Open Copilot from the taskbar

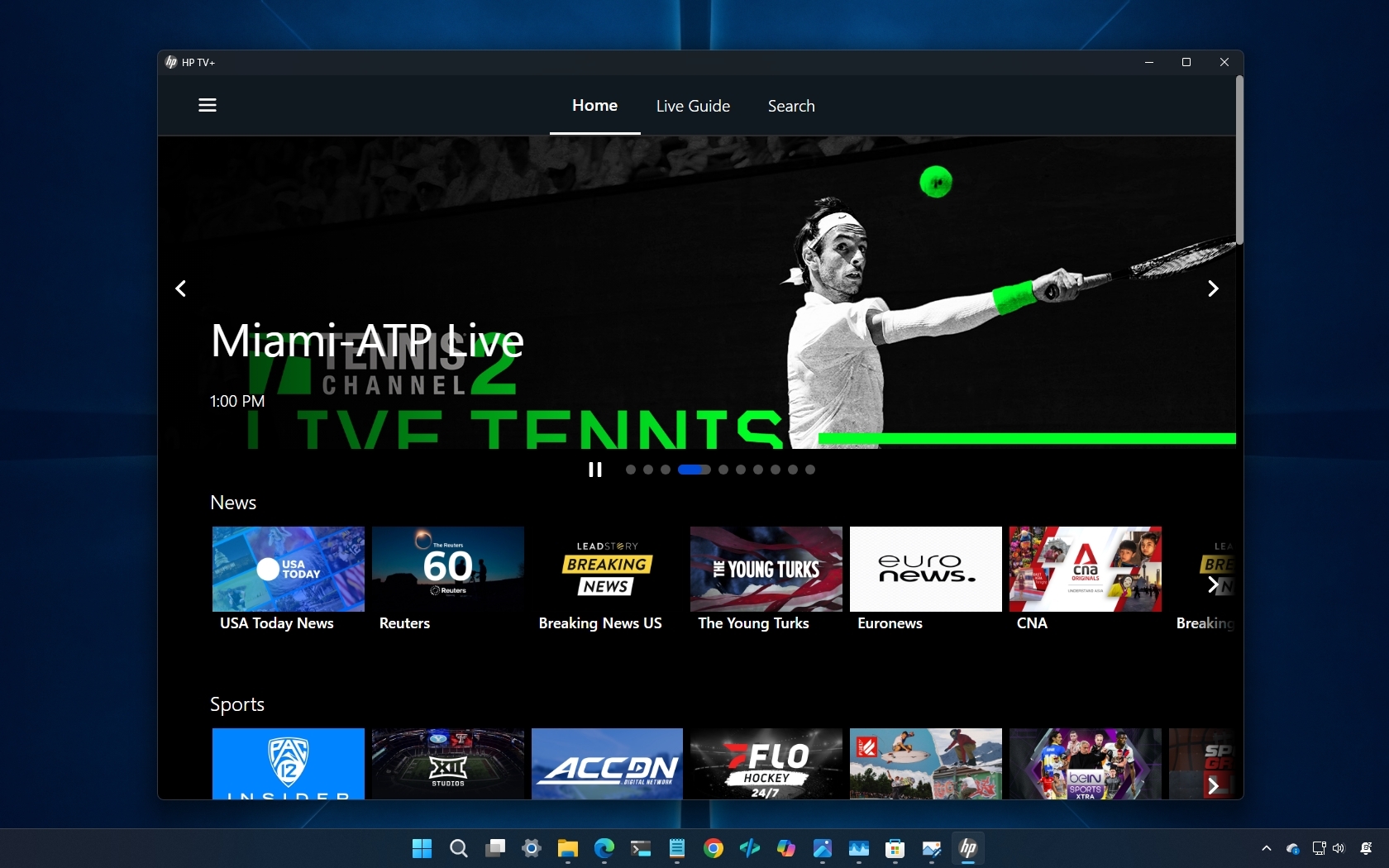coord(785,848)
